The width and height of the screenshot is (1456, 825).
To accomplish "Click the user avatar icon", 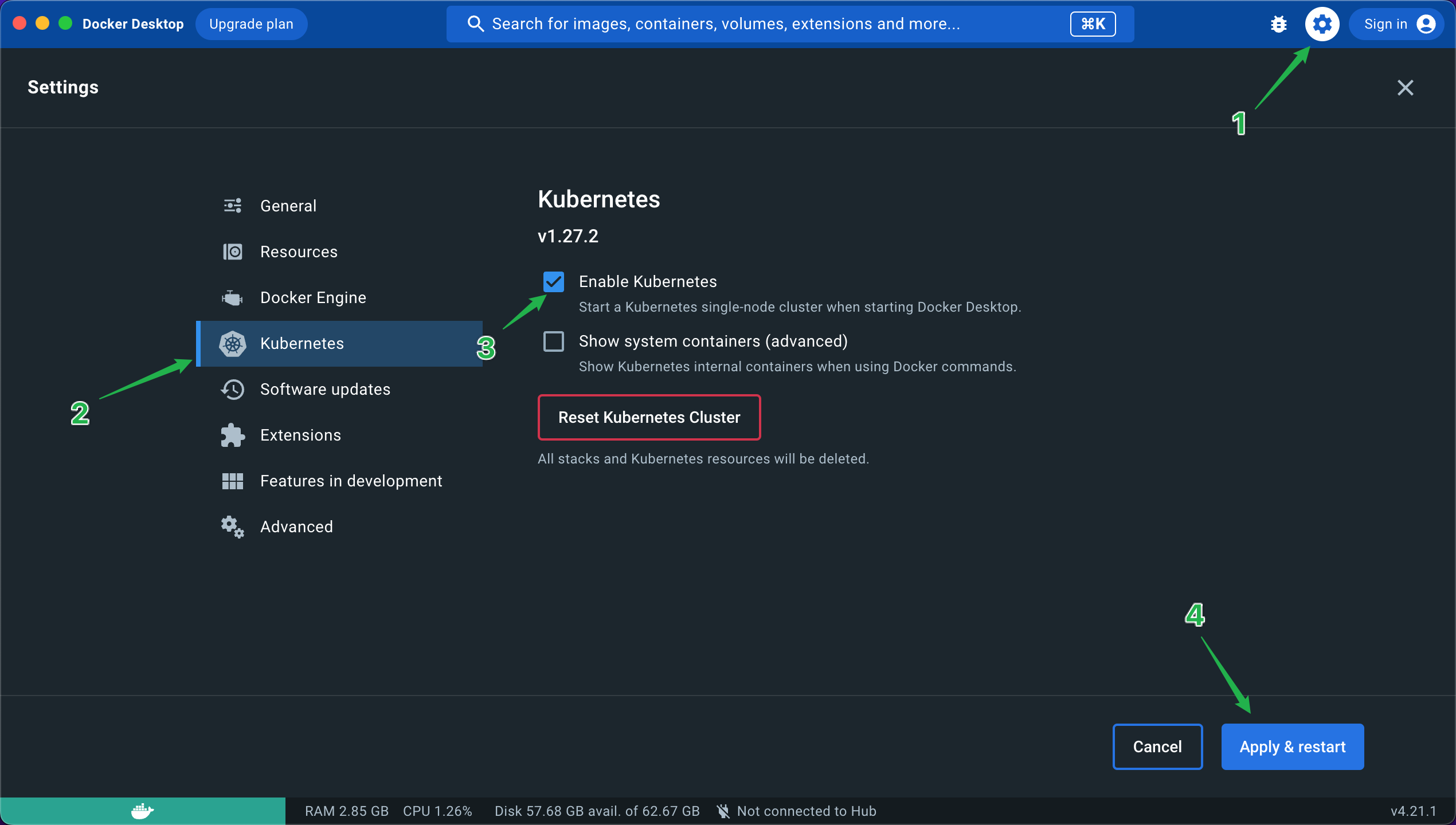I will [1426, 24].
